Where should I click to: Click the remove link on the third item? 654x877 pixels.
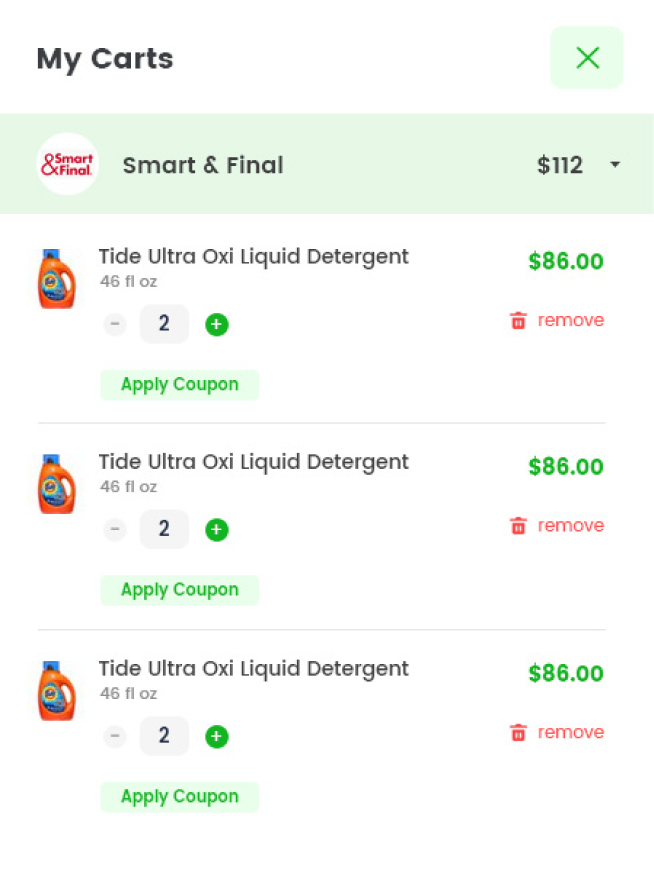pyautogui.click(x=570, y=732)
